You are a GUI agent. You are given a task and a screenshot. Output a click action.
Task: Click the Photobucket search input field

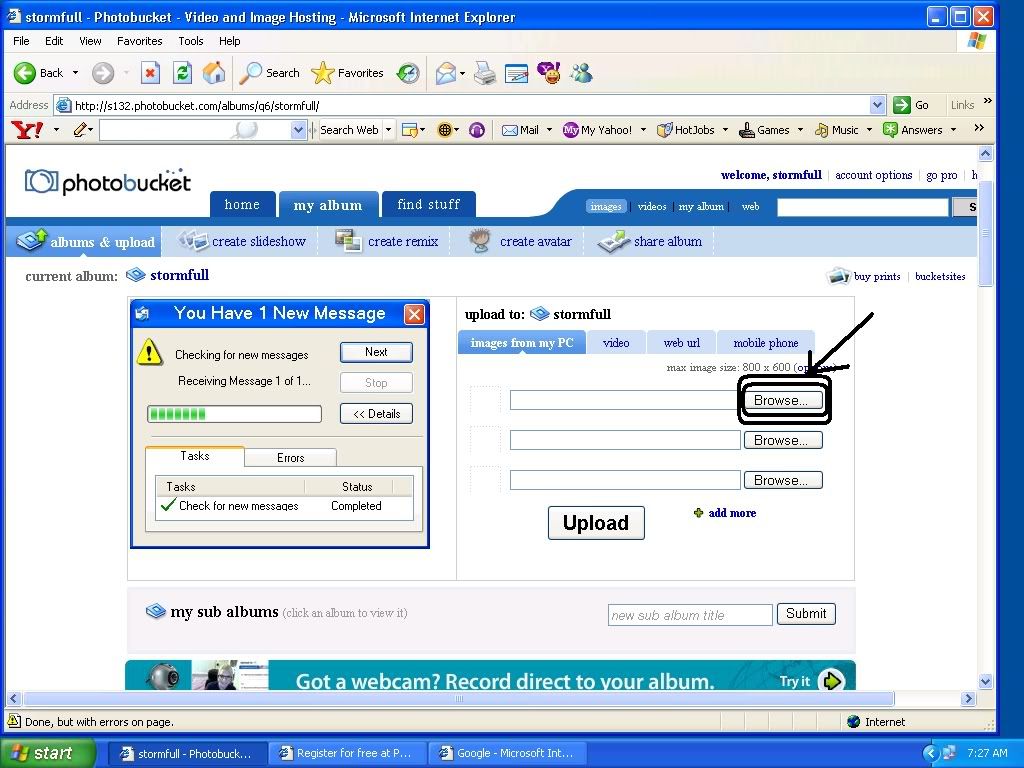point(862,207)
